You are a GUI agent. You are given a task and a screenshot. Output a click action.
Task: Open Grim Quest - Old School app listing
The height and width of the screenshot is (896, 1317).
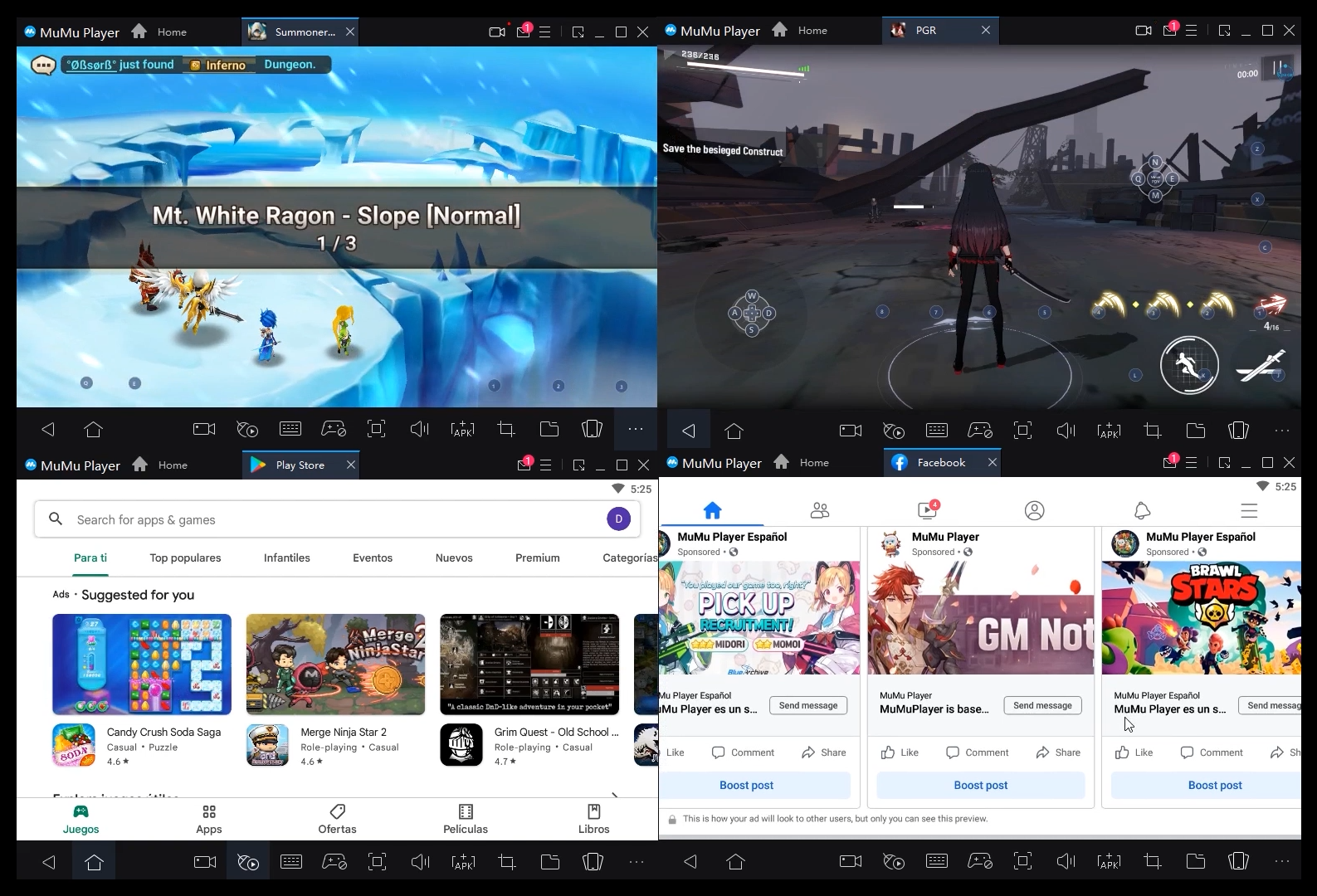[529, 745]
